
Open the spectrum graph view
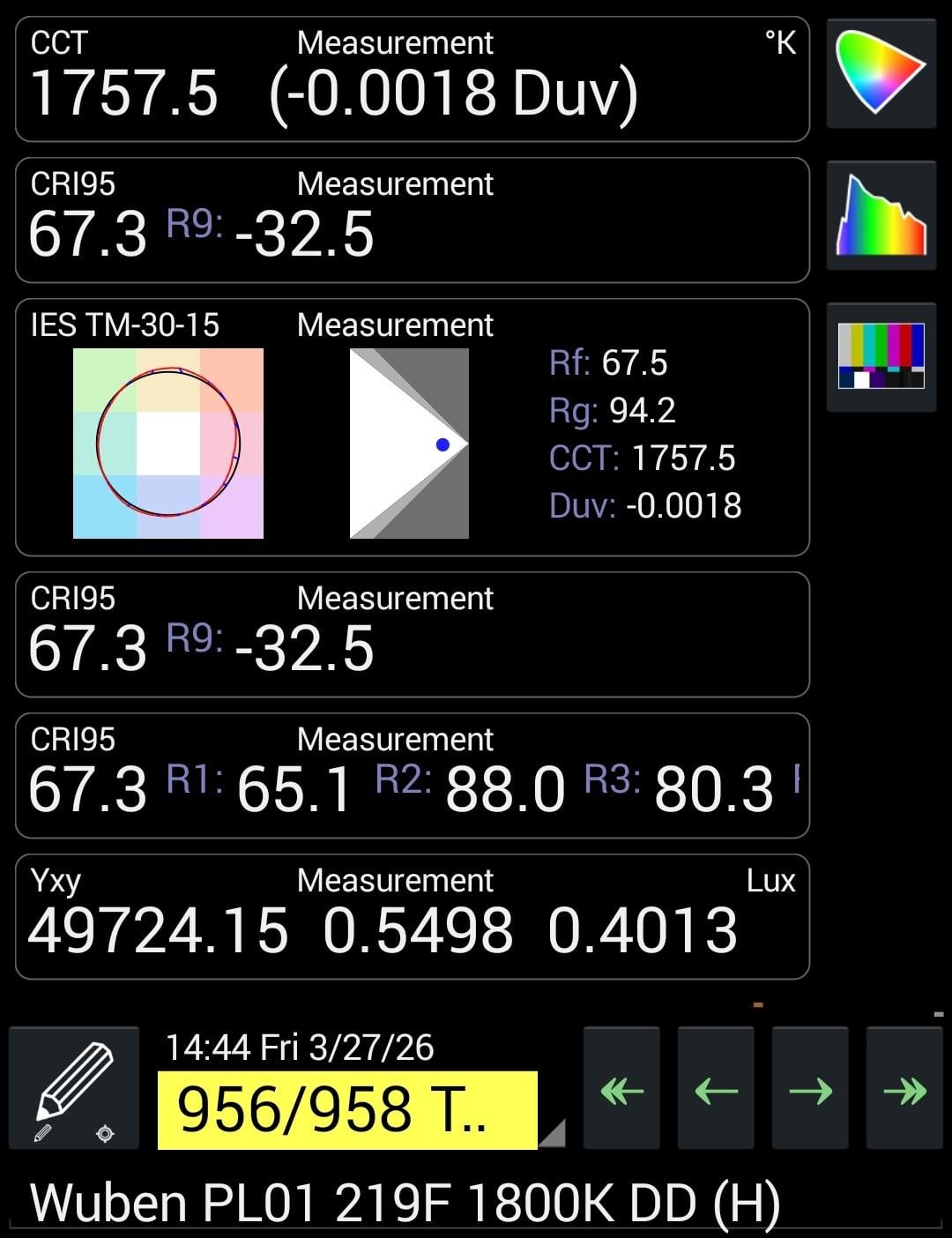pos(881,214)
